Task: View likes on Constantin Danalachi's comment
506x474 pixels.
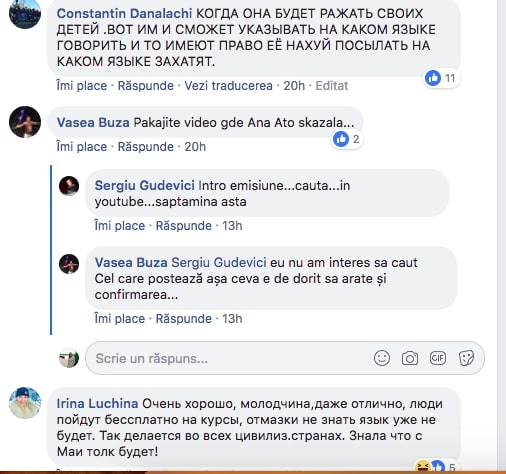Action: [441, 78]
